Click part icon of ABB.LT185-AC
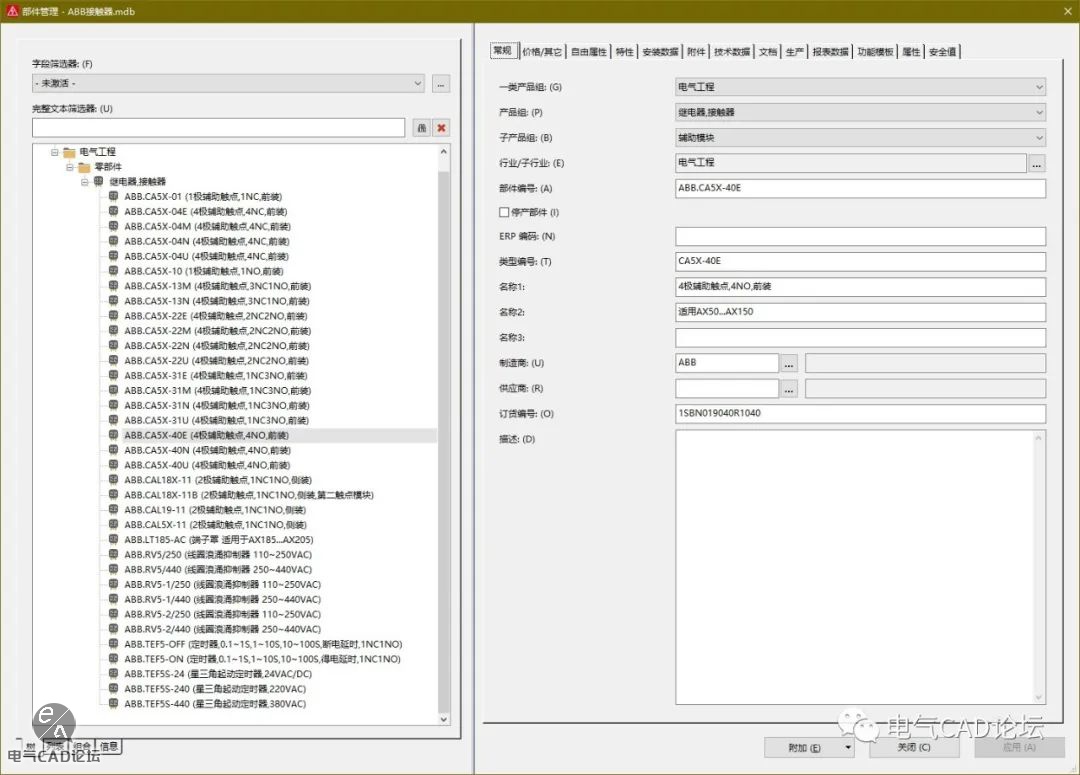 114,539
